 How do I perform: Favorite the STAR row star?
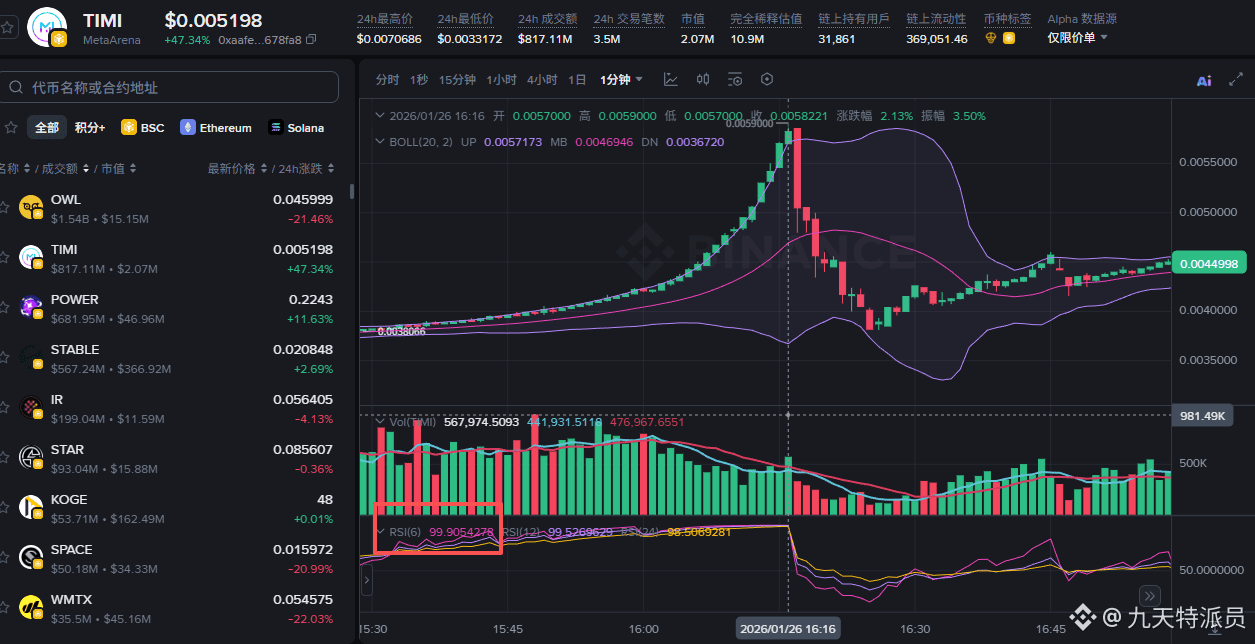[x=5, y=458]
